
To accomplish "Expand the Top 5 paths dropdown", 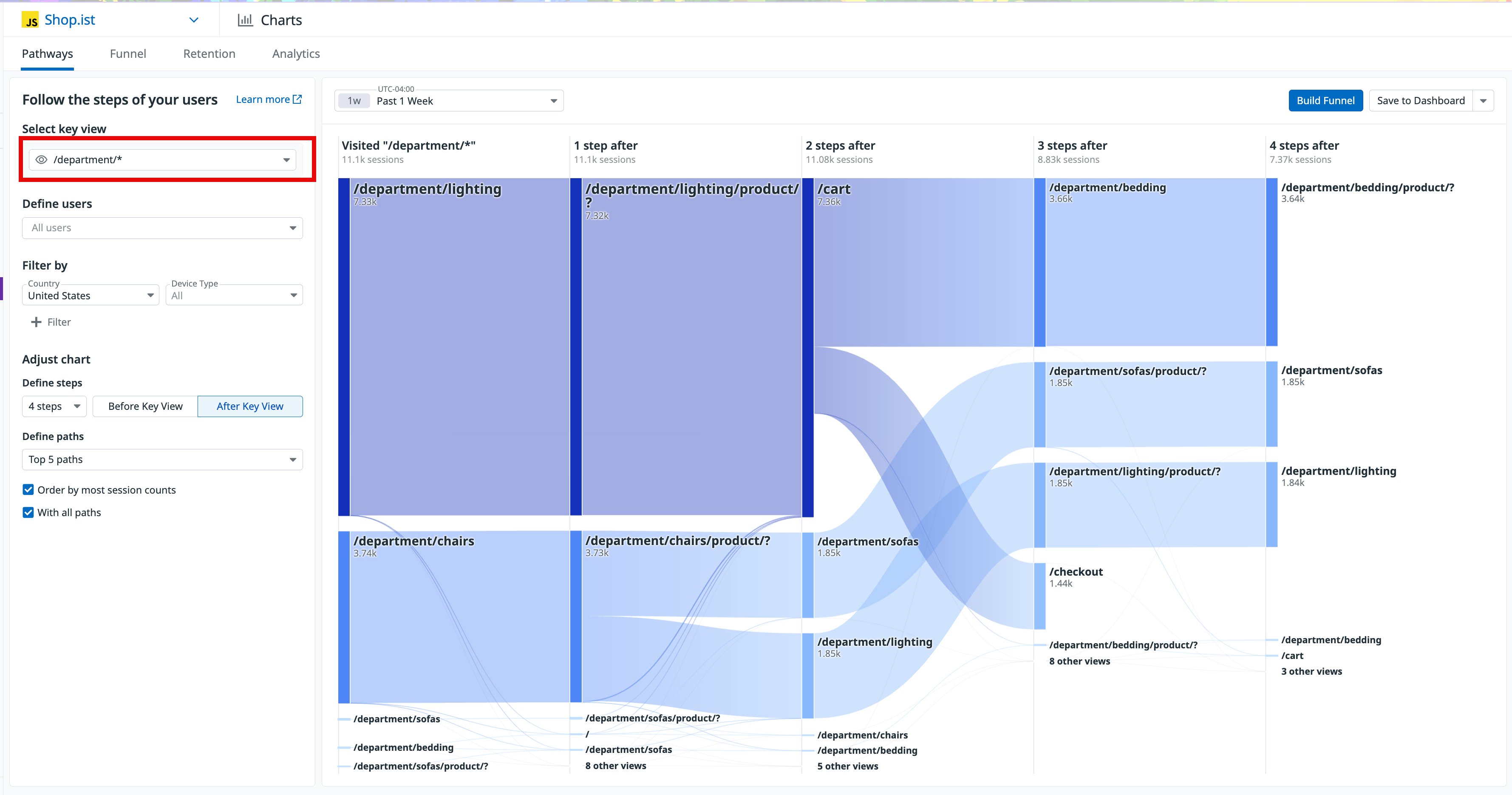I will [162, 460].
